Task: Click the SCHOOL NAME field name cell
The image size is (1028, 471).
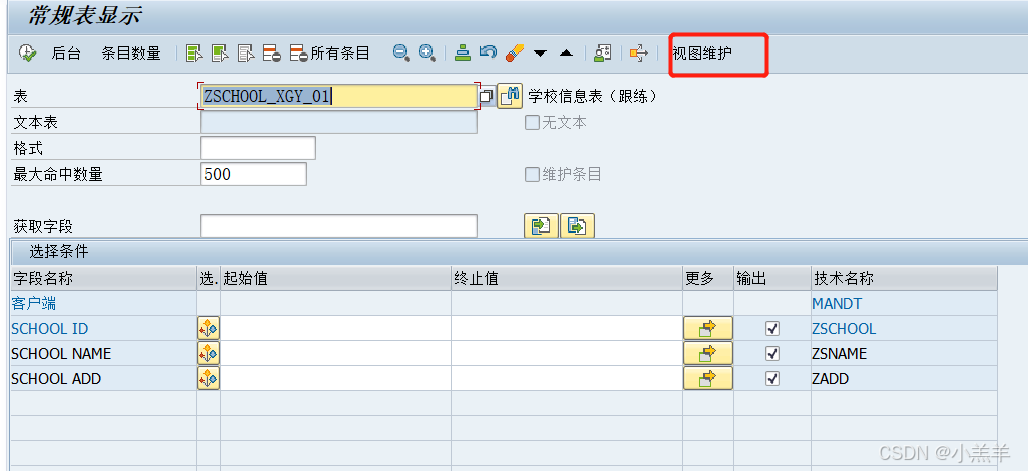Action: 104,354
